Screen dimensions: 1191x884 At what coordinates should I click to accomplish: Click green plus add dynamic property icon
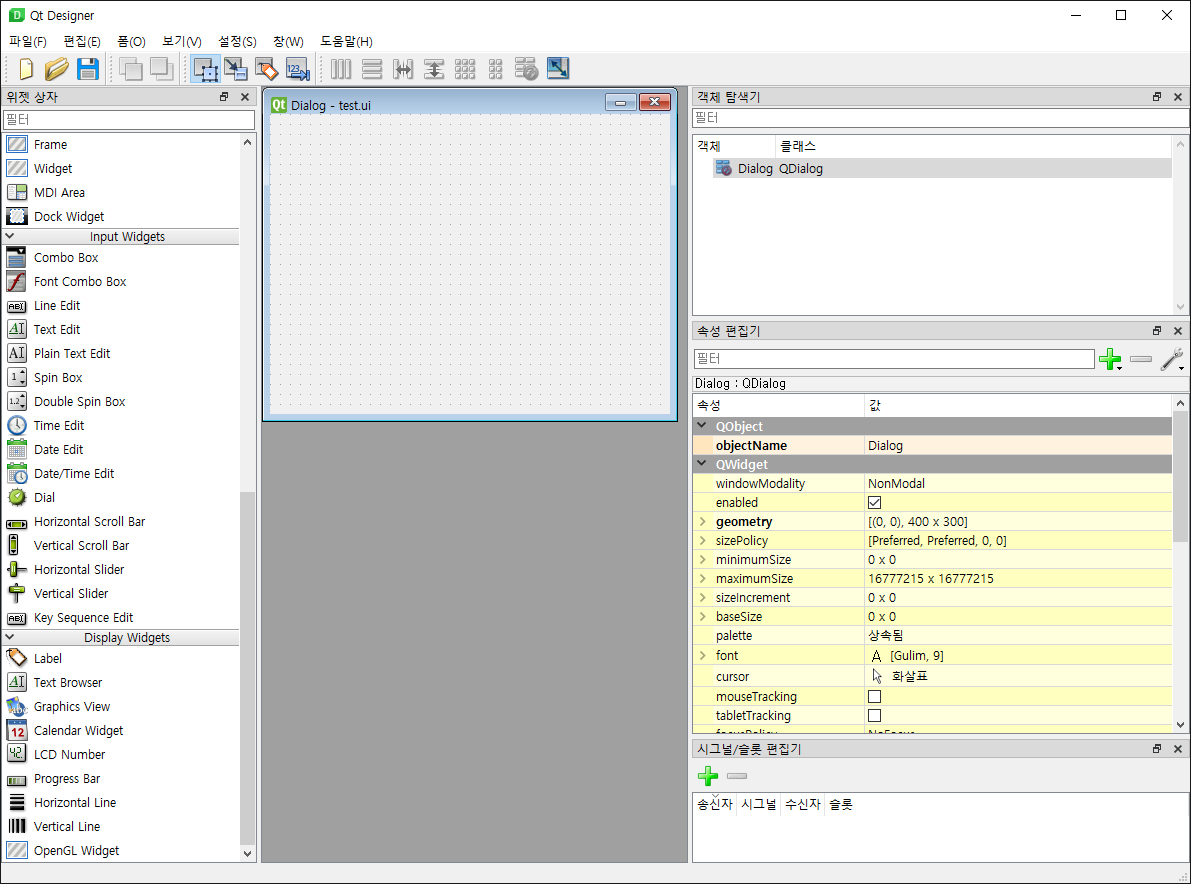click(1110, 358)
